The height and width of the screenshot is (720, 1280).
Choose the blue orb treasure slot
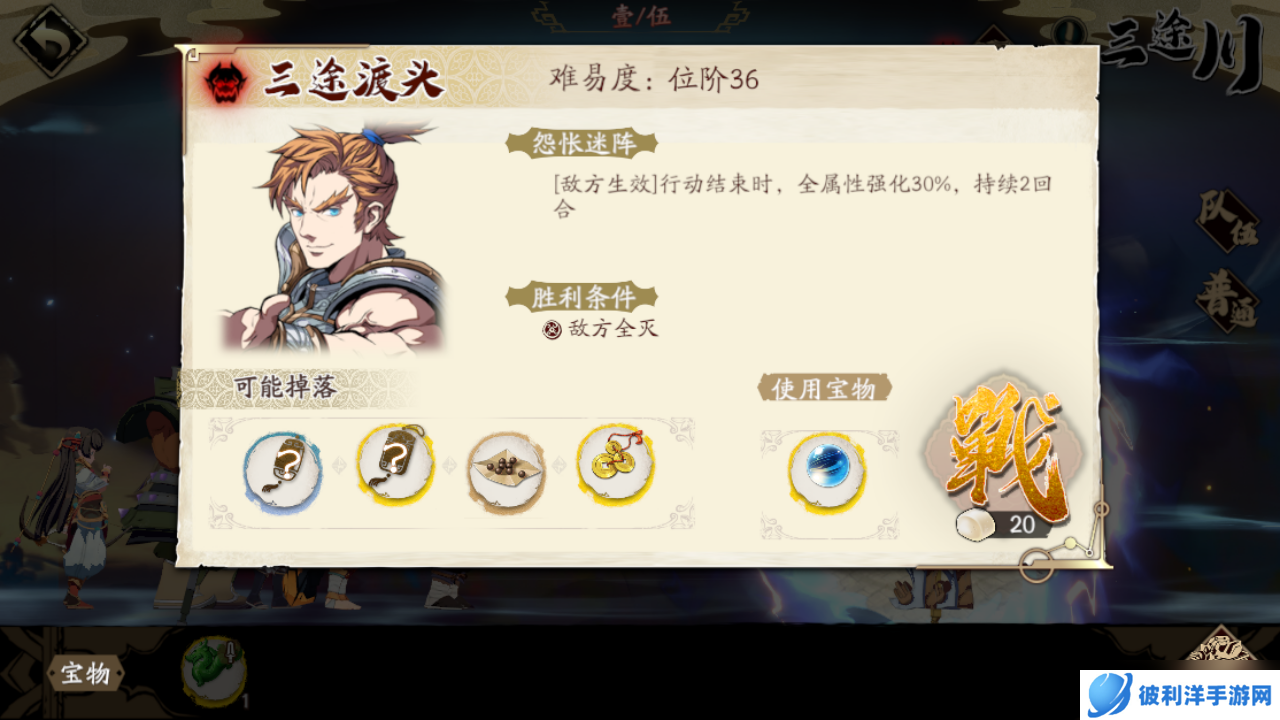[x=827, y=470]
